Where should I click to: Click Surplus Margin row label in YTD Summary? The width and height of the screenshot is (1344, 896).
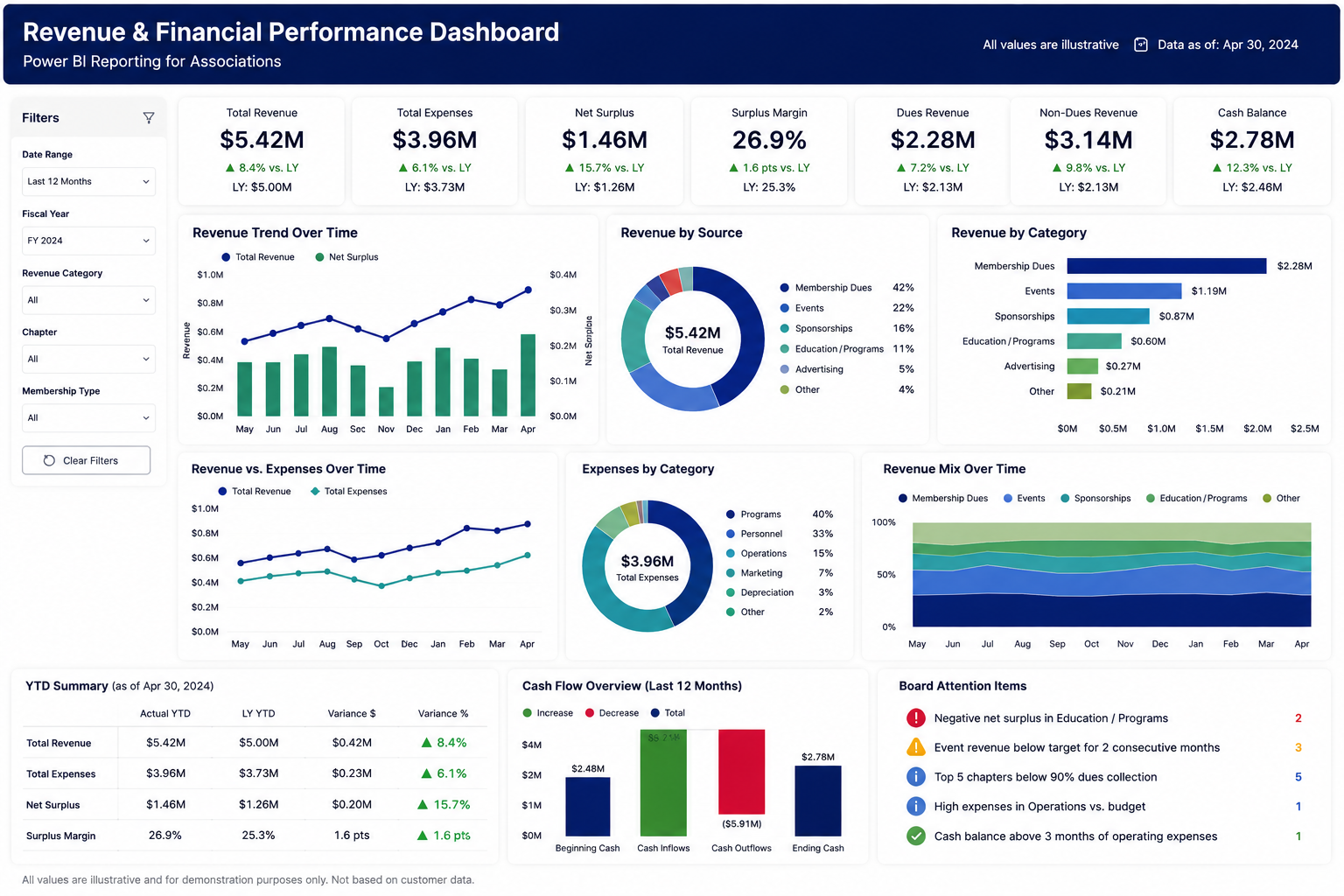click(60, 836)
